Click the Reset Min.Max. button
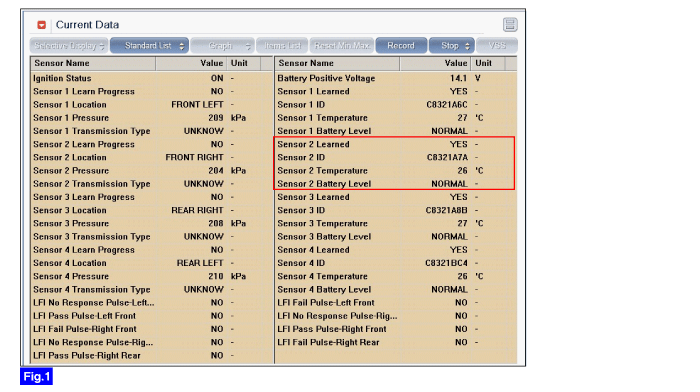Screen dimensions: 700x392 point(342,46)
